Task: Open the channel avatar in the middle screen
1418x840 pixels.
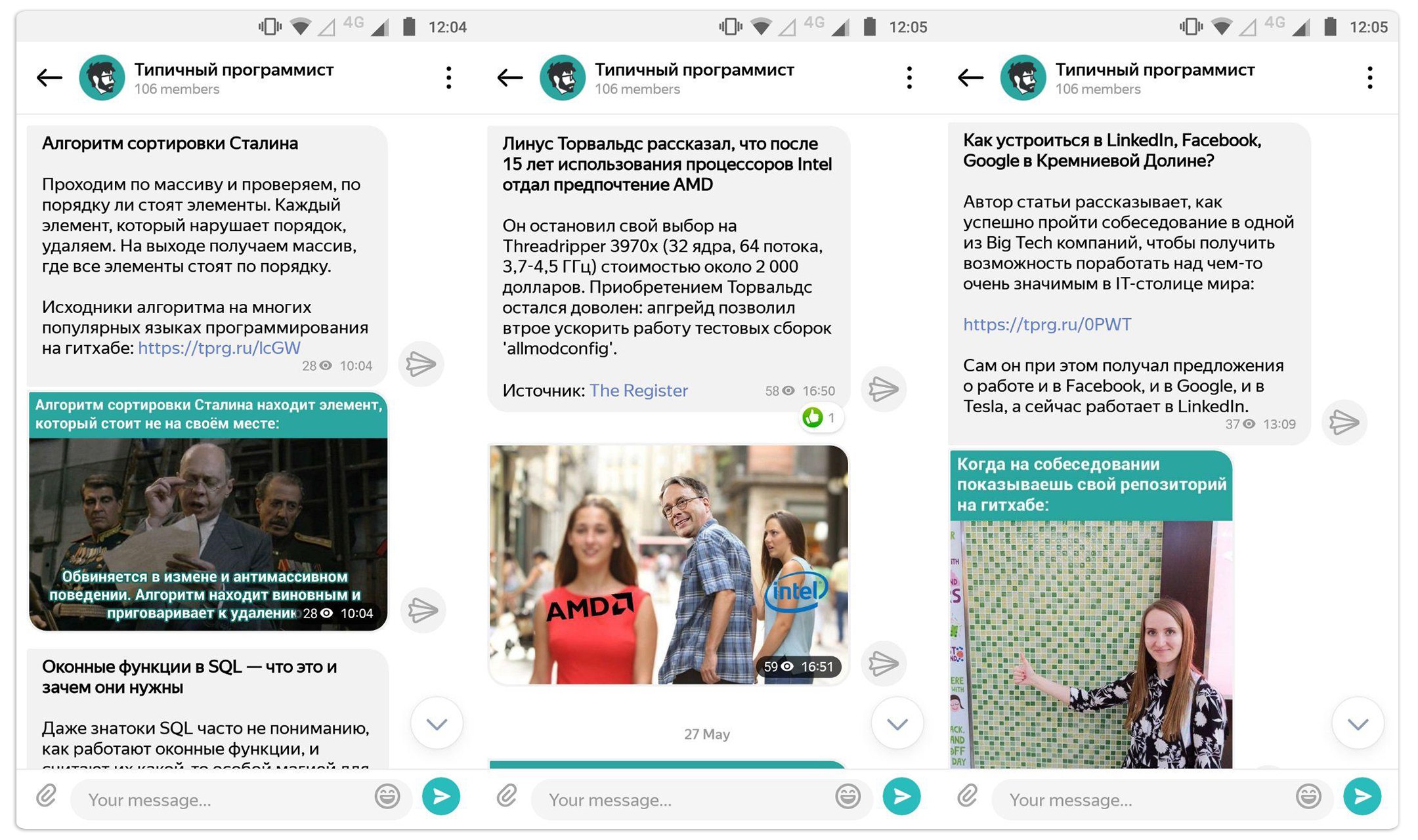Action: pos(563,77)
